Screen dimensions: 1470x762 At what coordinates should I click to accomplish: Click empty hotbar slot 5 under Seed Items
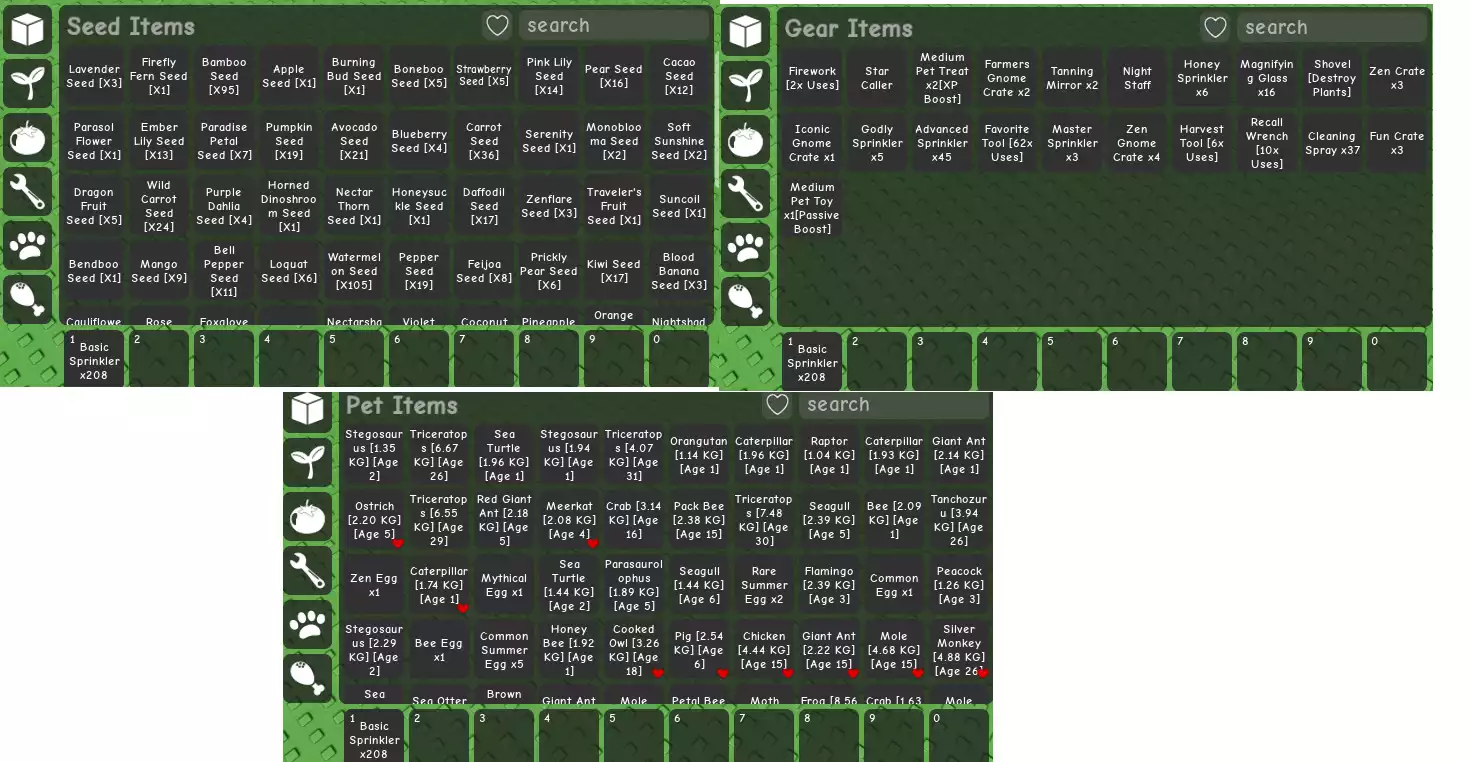click(x=354, y=358)
